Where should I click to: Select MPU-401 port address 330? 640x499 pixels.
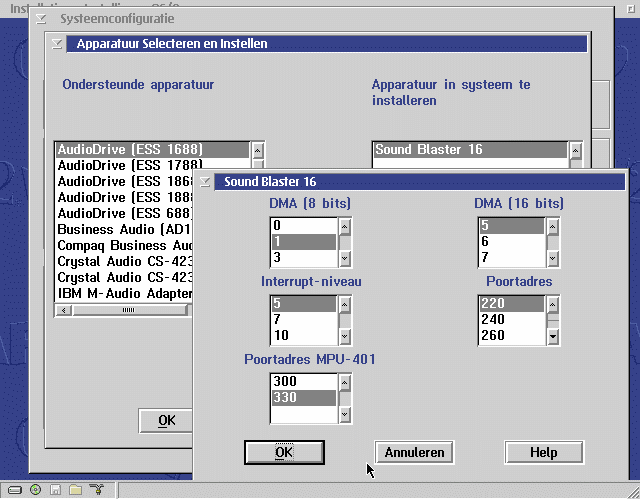coord(304,397)
